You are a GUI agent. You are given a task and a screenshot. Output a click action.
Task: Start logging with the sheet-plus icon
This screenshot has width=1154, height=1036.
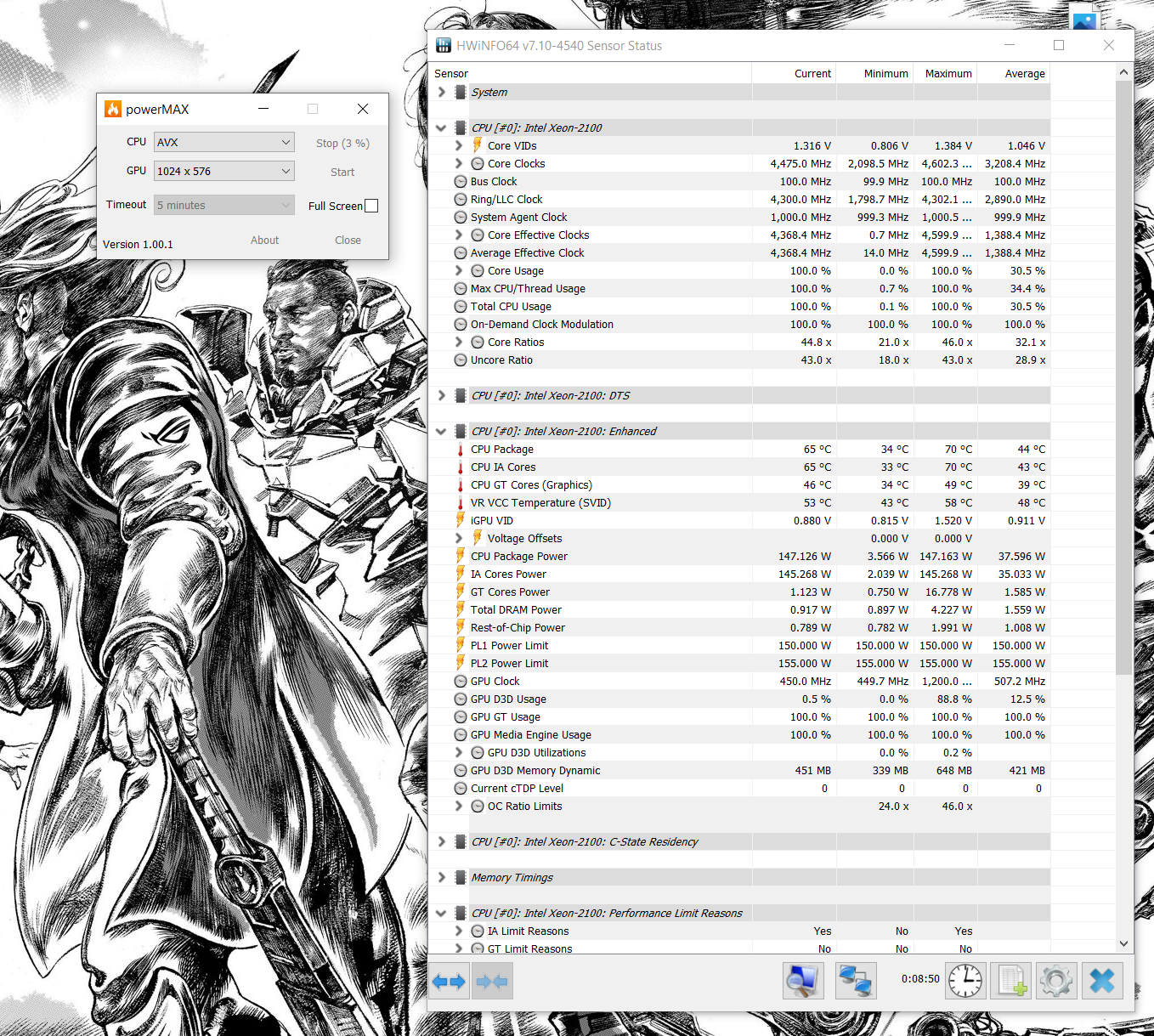pyautogui.click(x=1011, y=982)
